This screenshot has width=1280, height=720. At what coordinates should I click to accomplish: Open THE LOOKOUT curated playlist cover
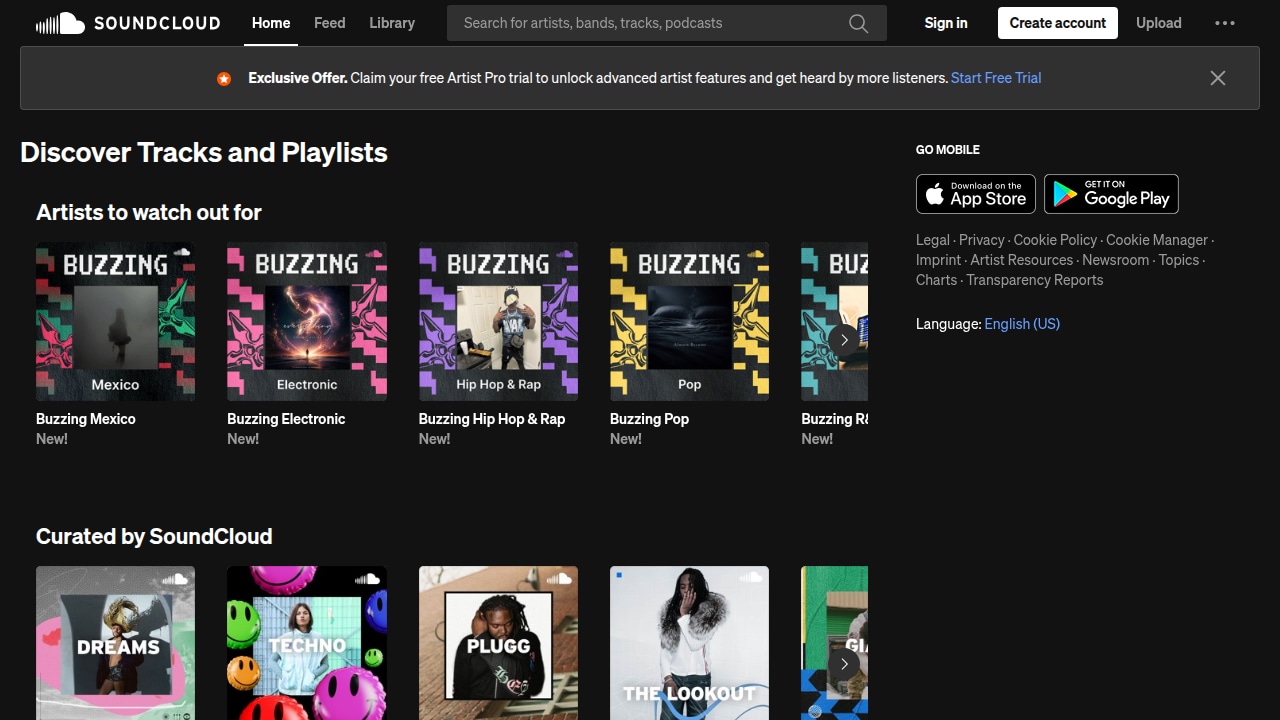click(x=690, y=643)
